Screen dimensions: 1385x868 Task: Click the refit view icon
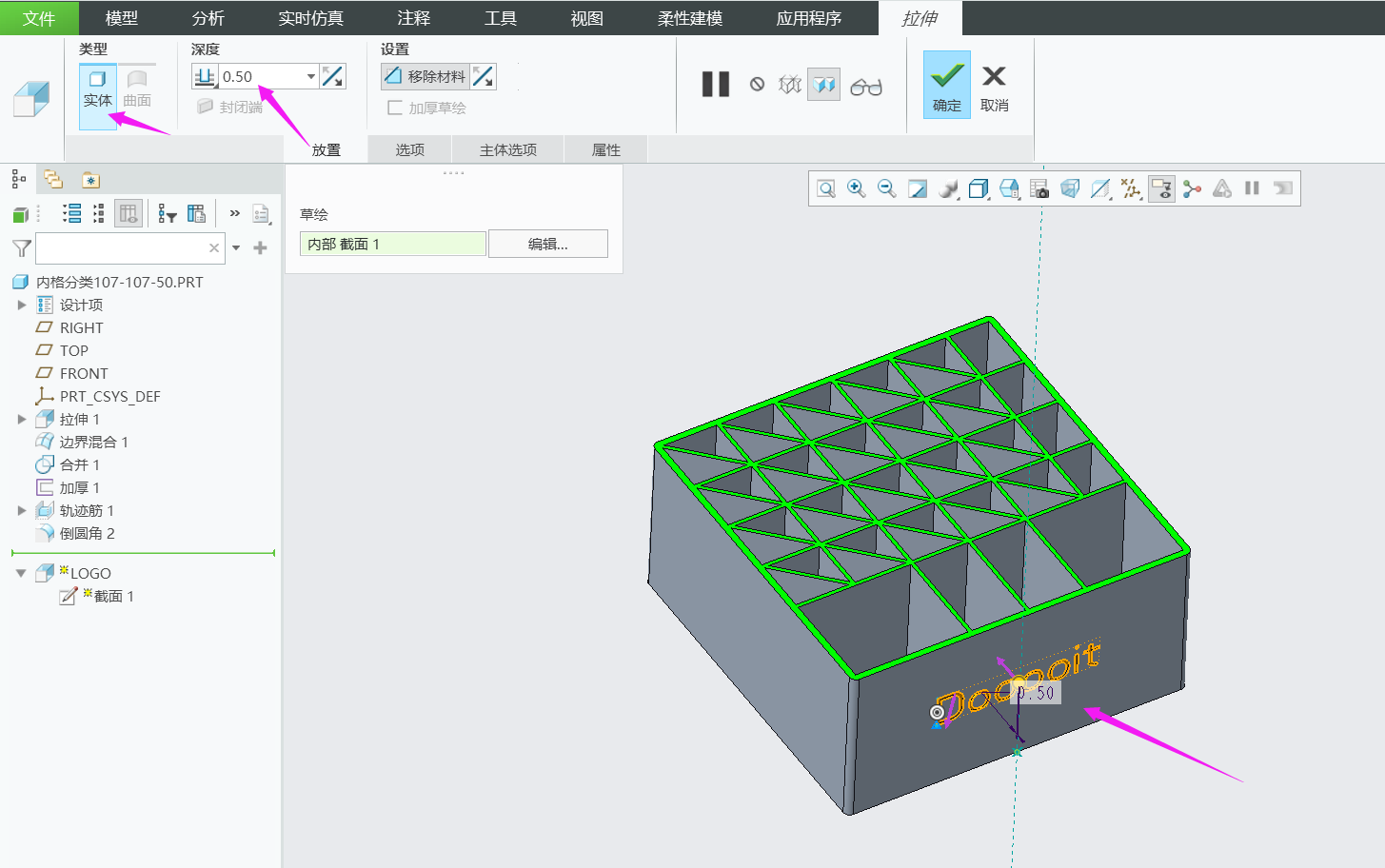coord(825,188)
